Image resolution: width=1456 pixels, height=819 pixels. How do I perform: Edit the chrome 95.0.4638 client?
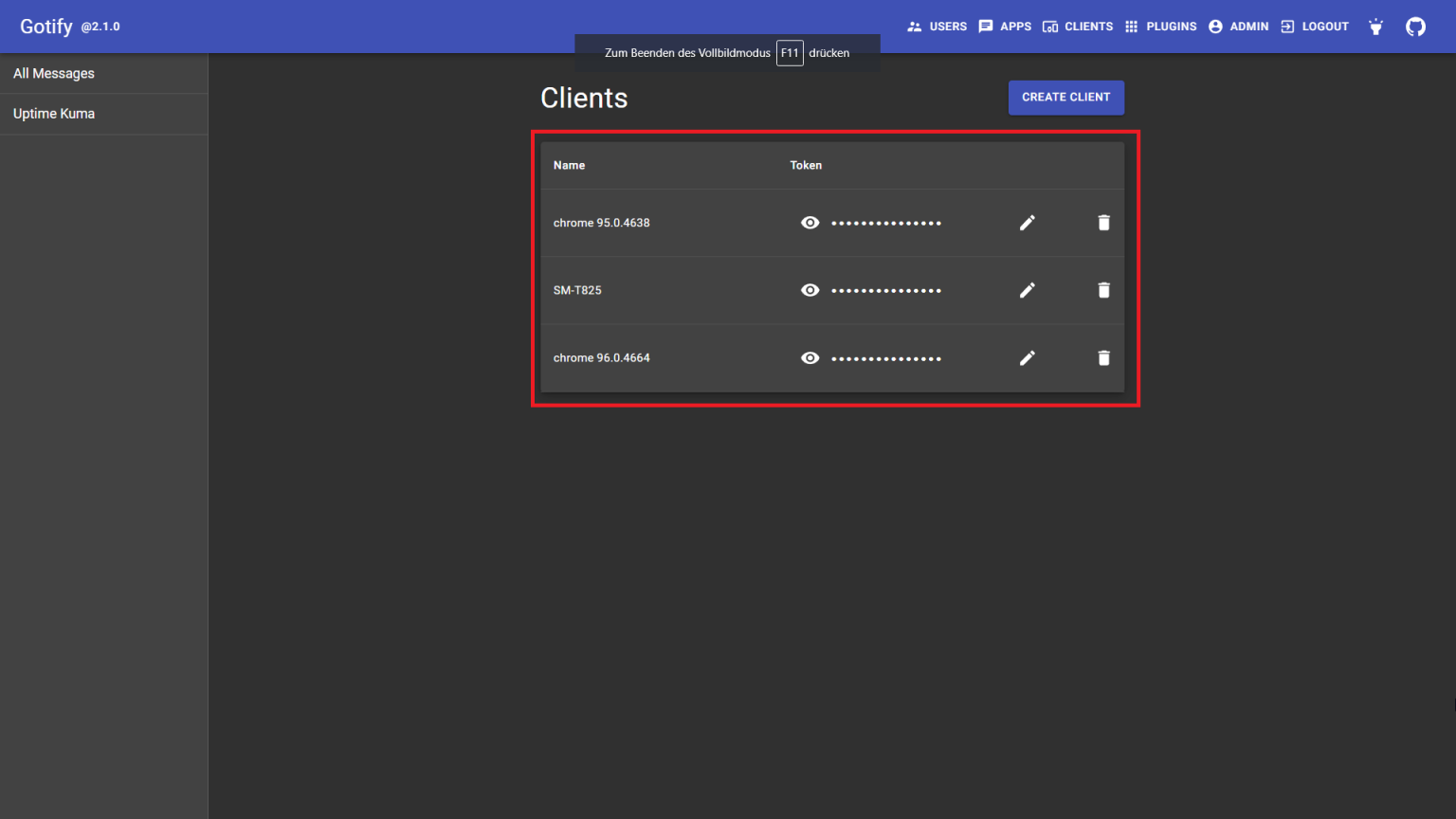[x=1028, y=223]
